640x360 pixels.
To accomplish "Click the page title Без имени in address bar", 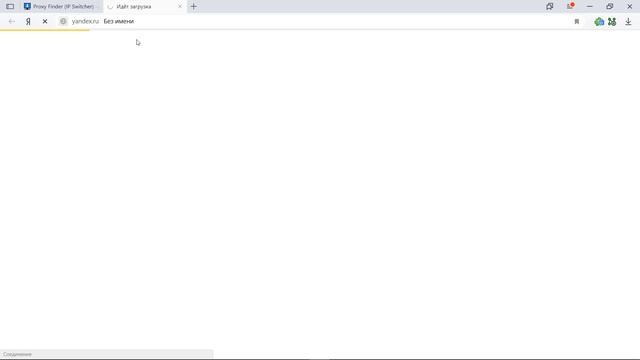I will point(119,21).
